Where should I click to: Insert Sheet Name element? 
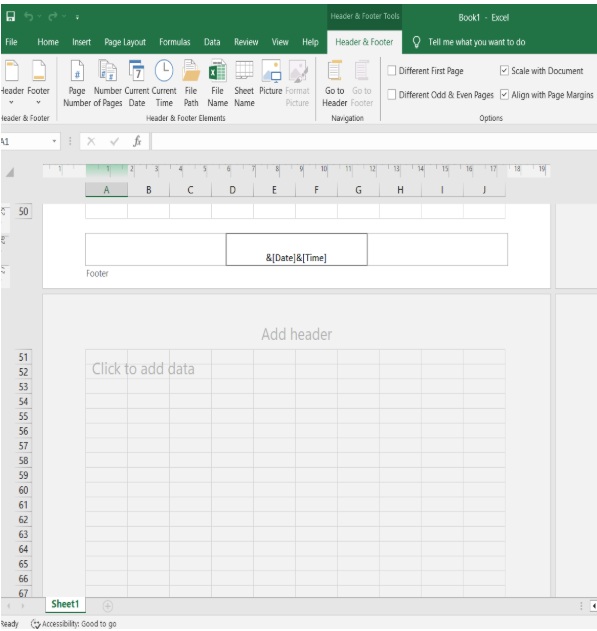click(244, 83)
